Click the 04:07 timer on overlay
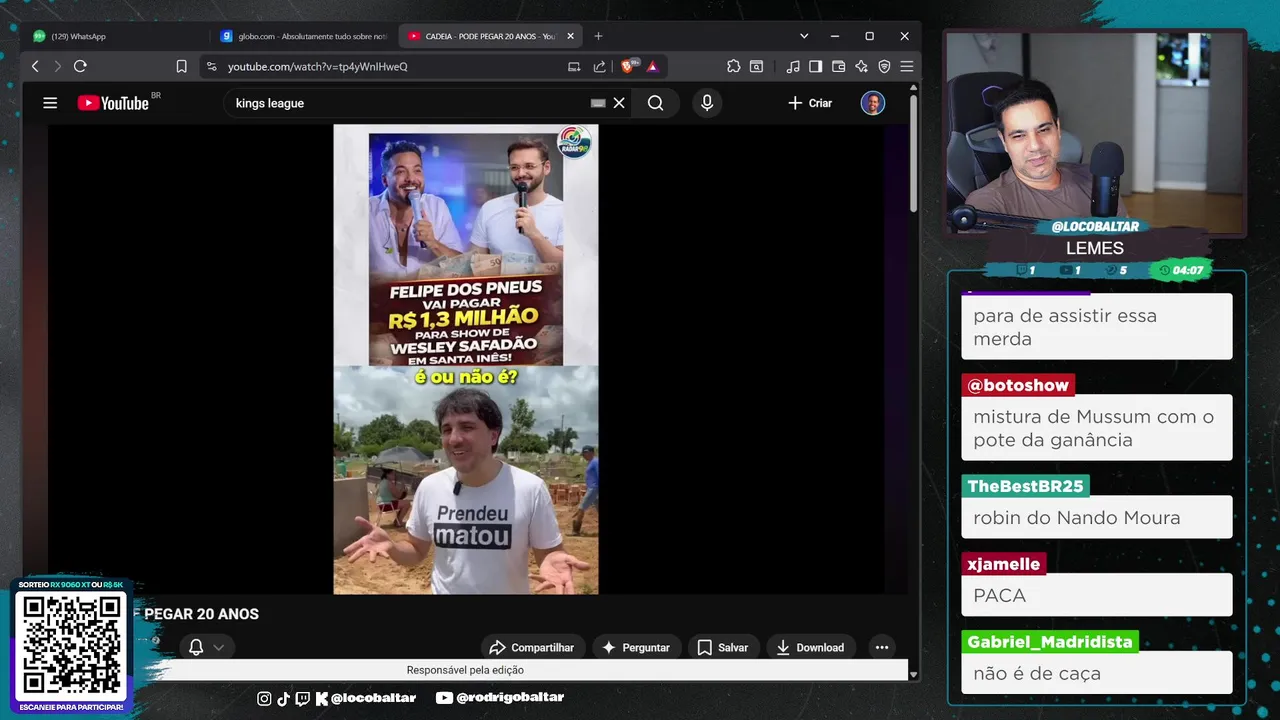 tap(1181, 270)
